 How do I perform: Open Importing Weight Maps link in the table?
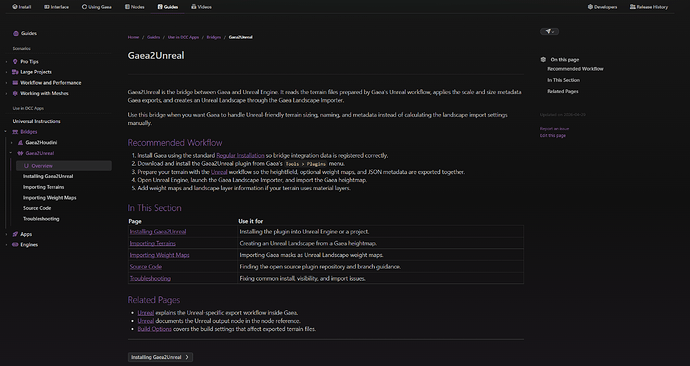pyautogui.click(x=159, y=255)
